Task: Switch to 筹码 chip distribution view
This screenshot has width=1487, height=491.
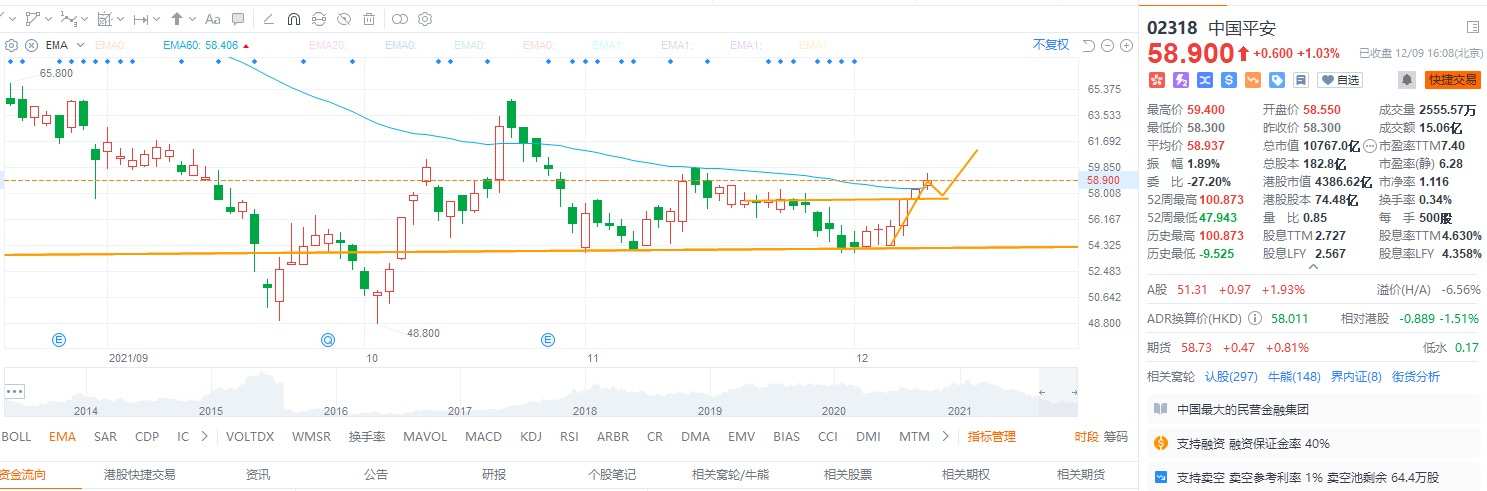Action: (1115, 436)
